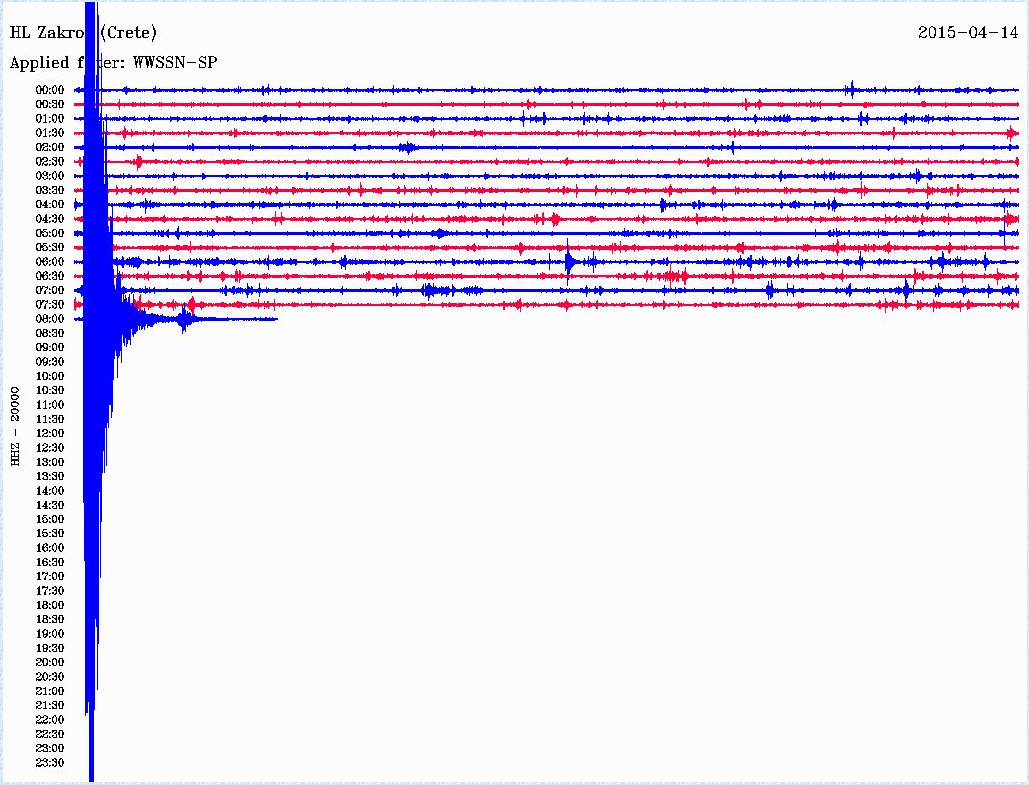
Task: Select the 17:00 time label
Action: pyautogui.click(x=50, y=576)
